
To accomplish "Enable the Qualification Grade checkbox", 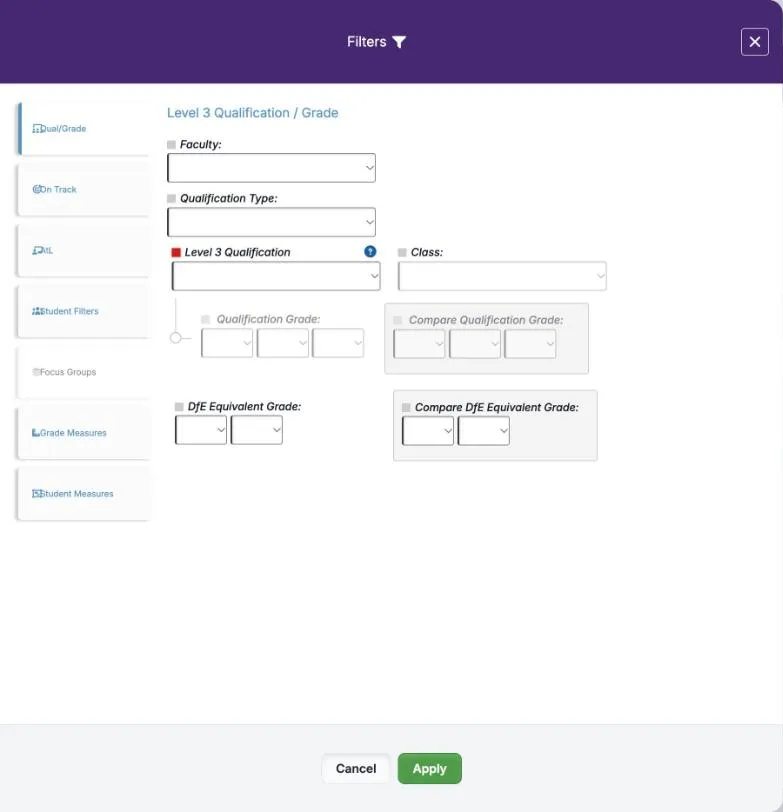I will click(x=205, y=319).
